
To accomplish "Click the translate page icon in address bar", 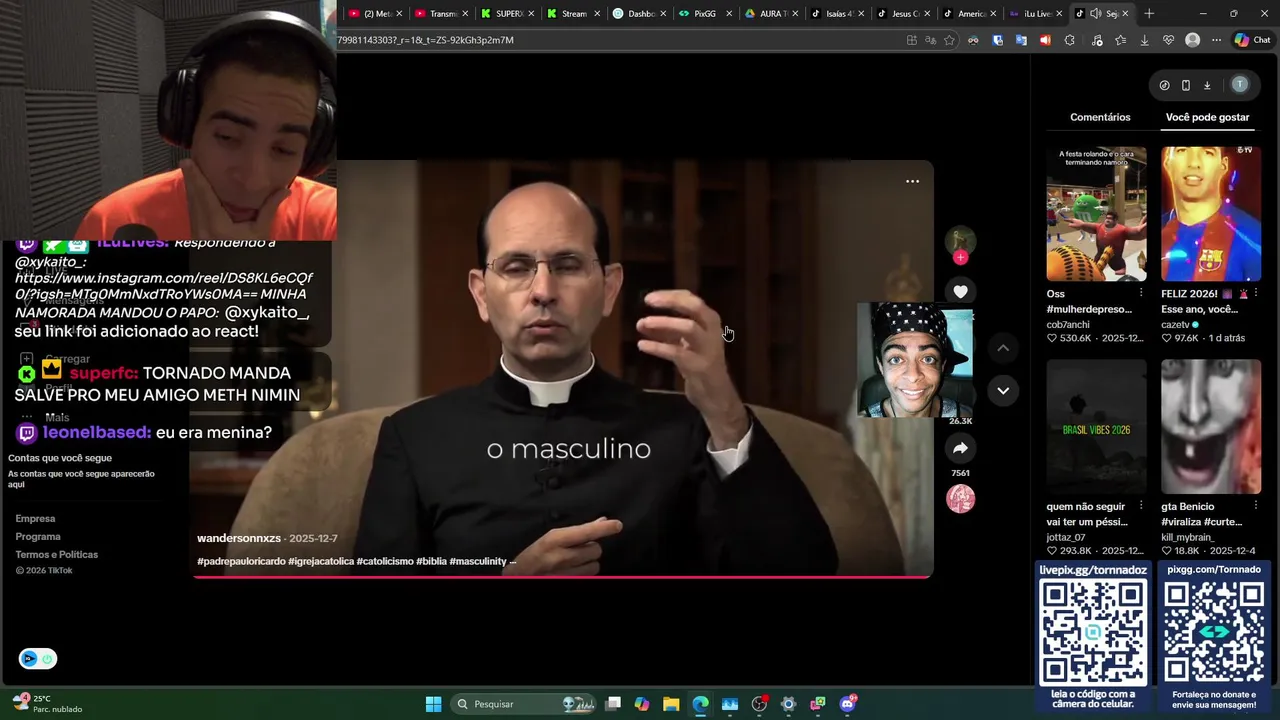I will tap(930, 40).
